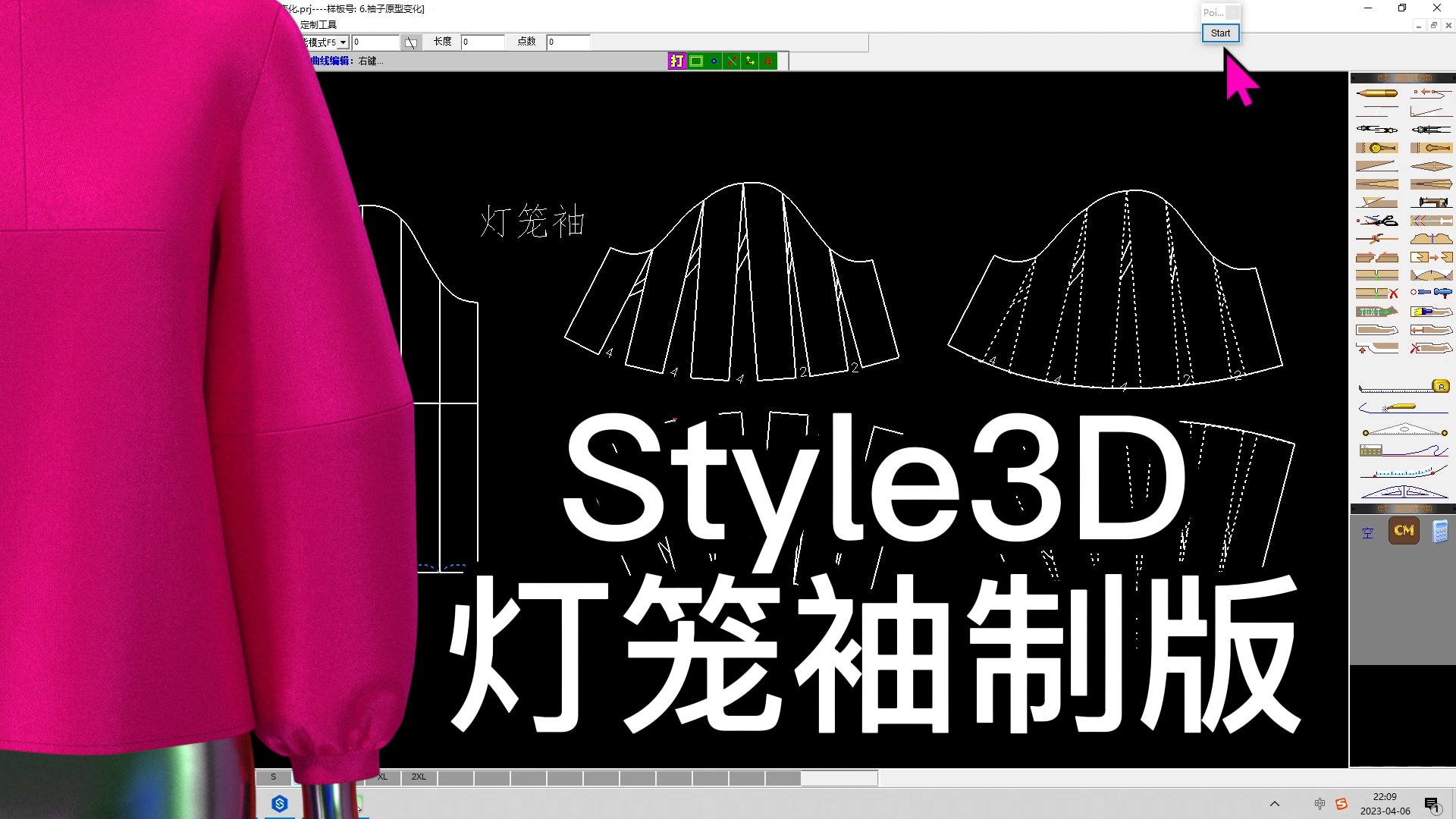The image size is (1456, 819).
Task: Select the calculator curve length tool
Action: [x=1404, y=450]
